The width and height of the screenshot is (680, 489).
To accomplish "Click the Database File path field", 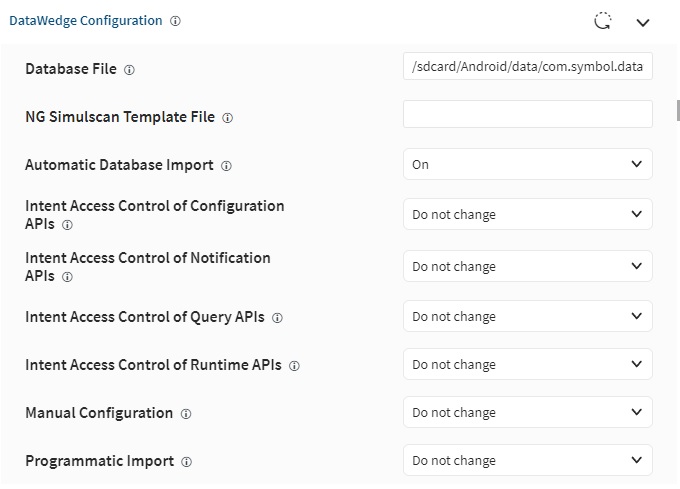I will tap(527, 67).
